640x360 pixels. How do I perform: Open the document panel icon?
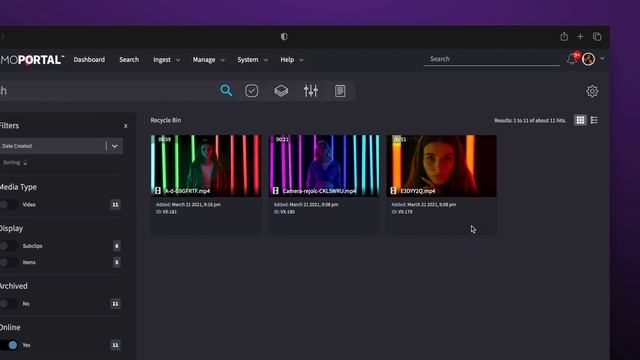pyautogui.click(x=340, y=91)
